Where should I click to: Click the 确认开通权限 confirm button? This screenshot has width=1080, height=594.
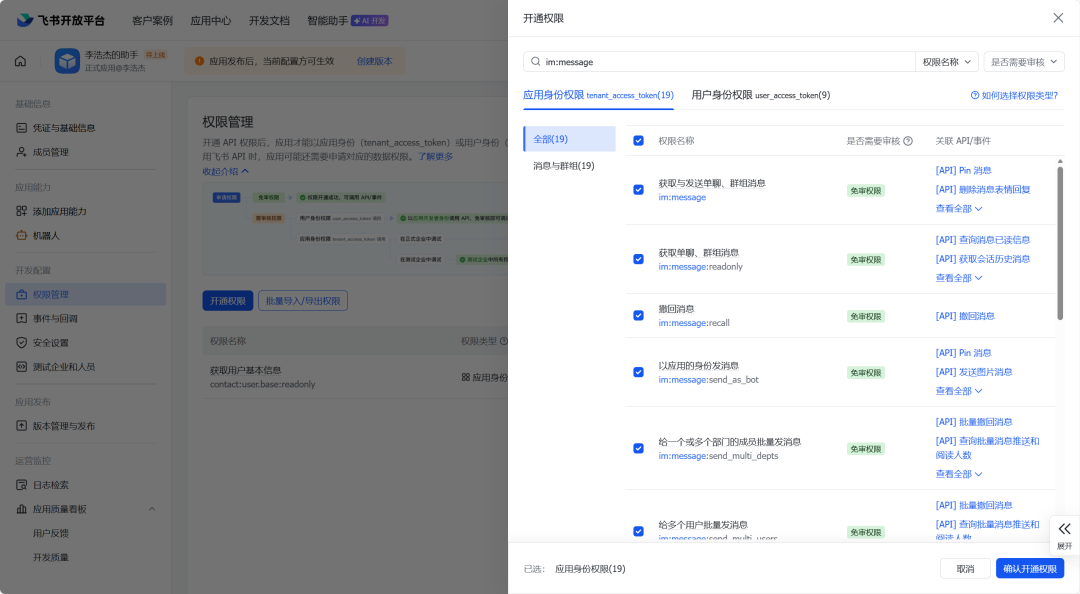(1031, 567)
